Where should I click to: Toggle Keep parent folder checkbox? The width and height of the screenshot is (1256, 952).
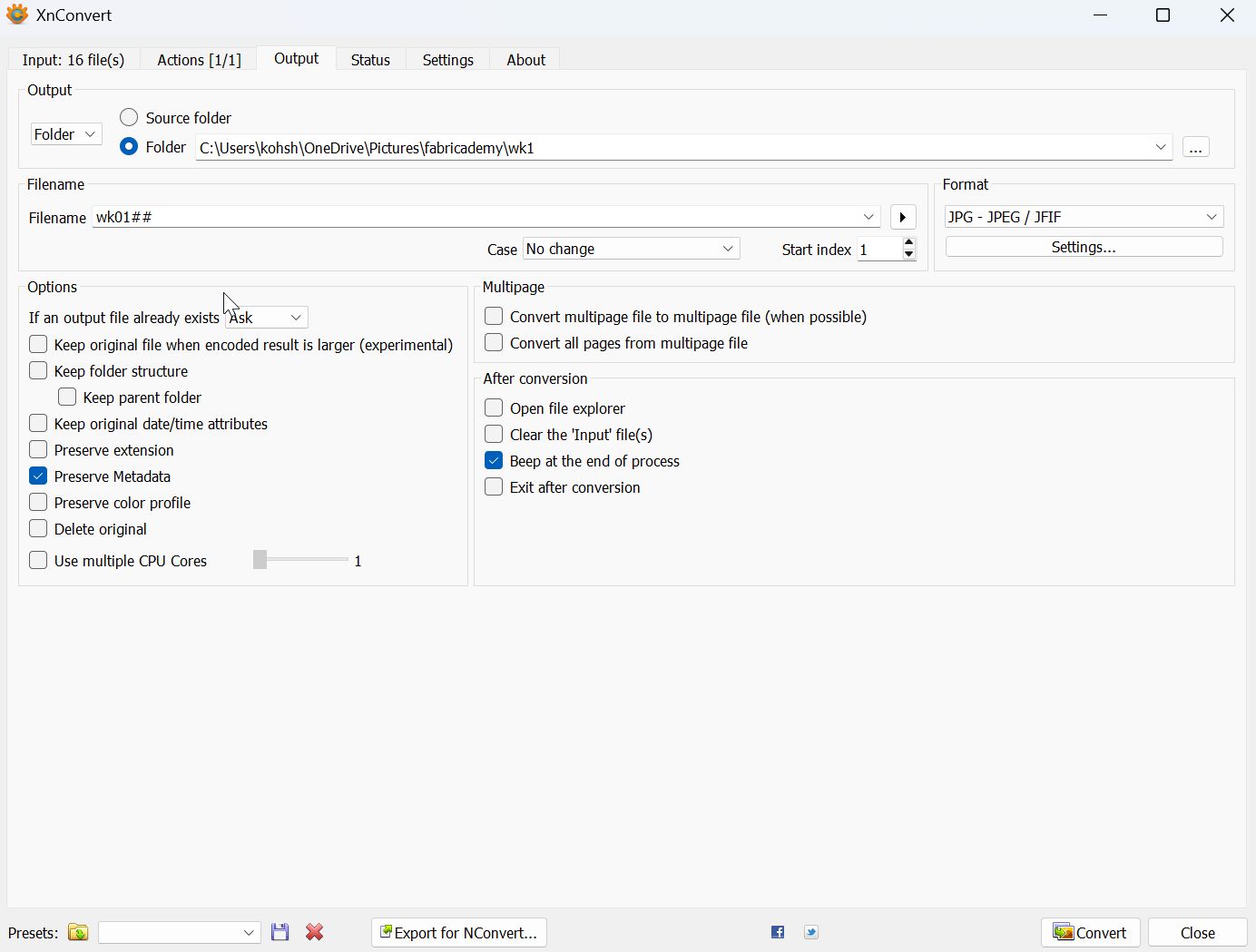click(x=67, y=397)
